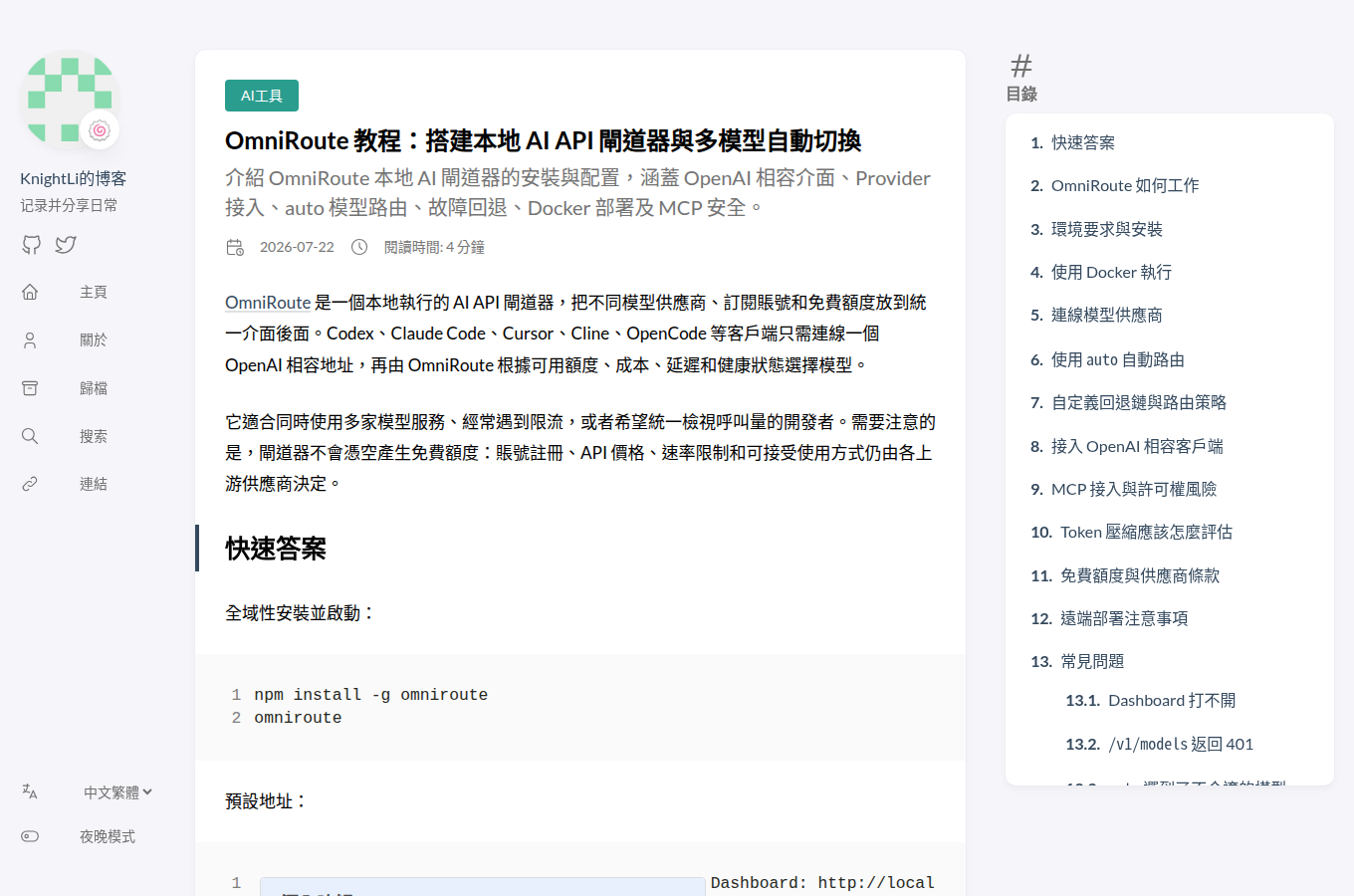Click the home icon beside 主頁

coord(30,292)
